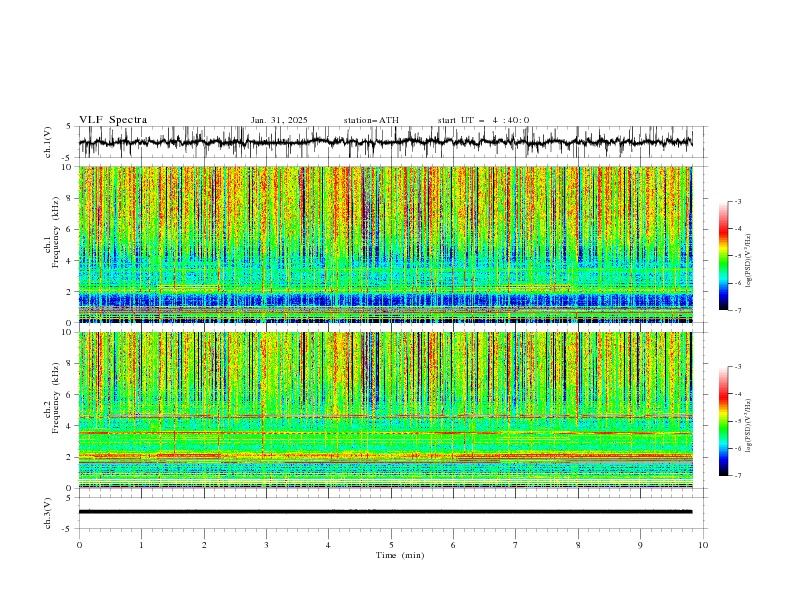The image size is (792, 612).
Task: Click the "-7" label on ch.1 color bar
Action: tap(738, 310)
